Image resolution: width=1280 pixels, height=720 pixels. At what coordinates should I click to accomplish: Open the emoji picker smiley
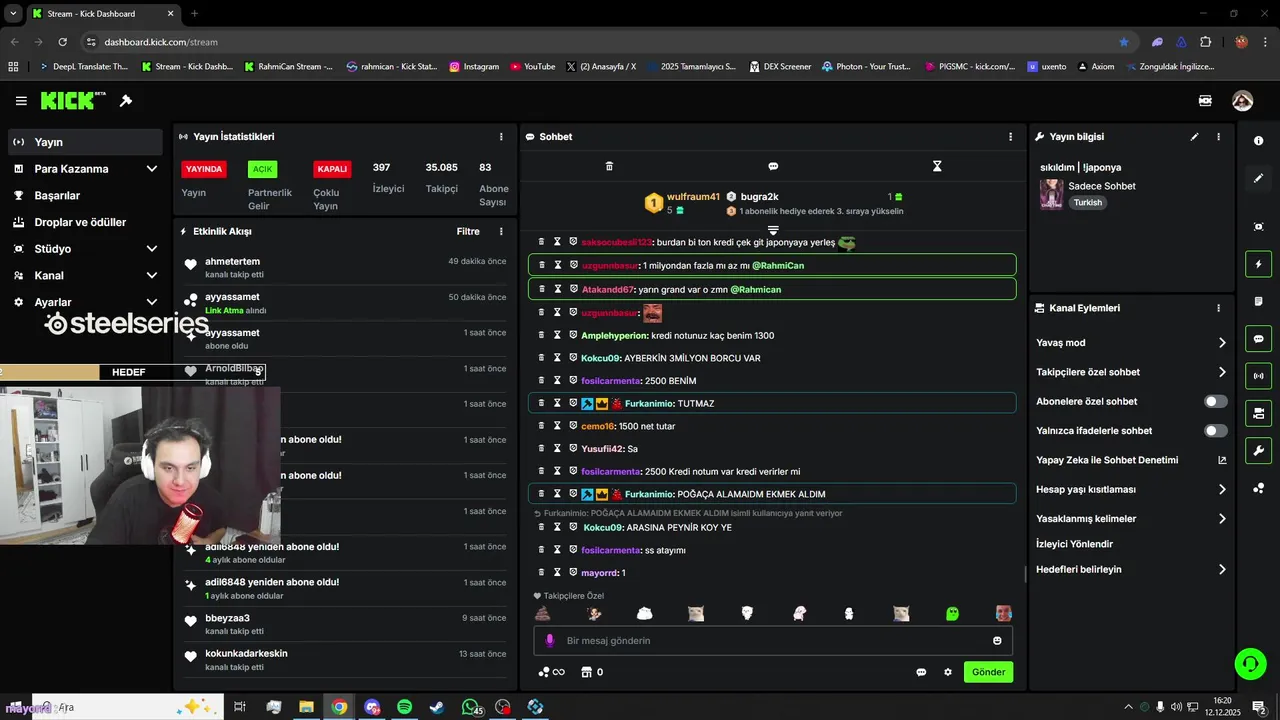997,641
